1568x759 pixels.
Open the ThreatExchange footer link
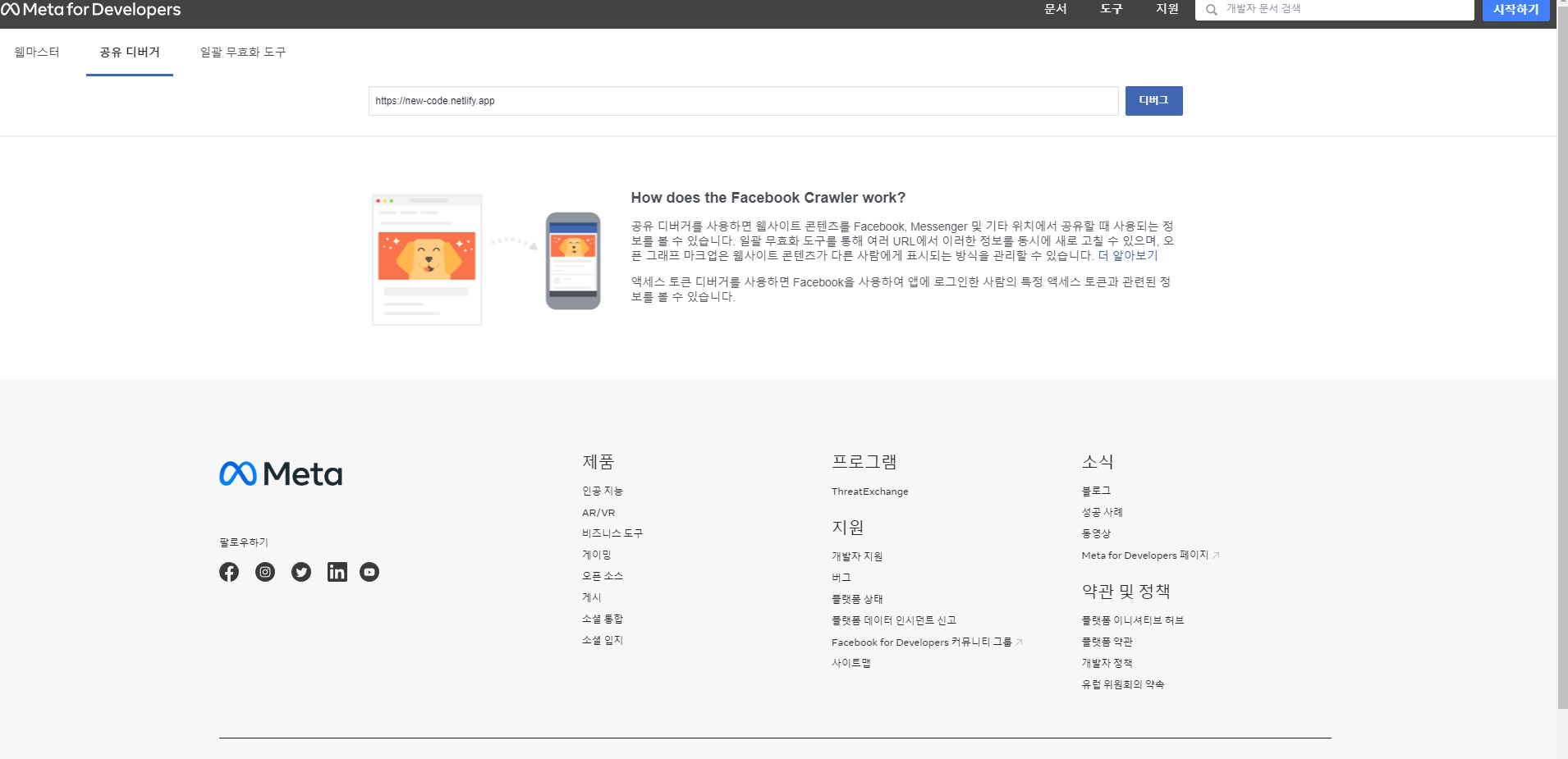(870, 492)
